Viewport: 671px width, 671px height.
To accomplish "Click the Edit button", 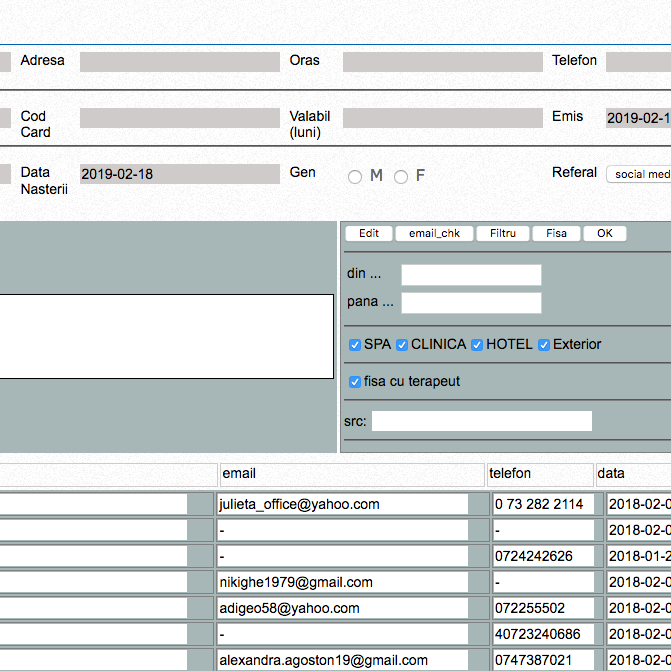I will pyautogui.click(x=369, y=233).
